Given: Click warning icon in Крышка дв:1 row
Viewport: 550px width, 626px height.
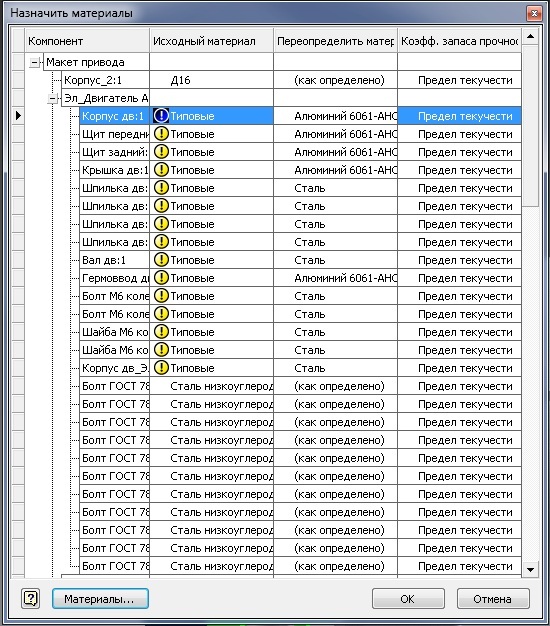Looking at the screenshot, I should [161, 170].
